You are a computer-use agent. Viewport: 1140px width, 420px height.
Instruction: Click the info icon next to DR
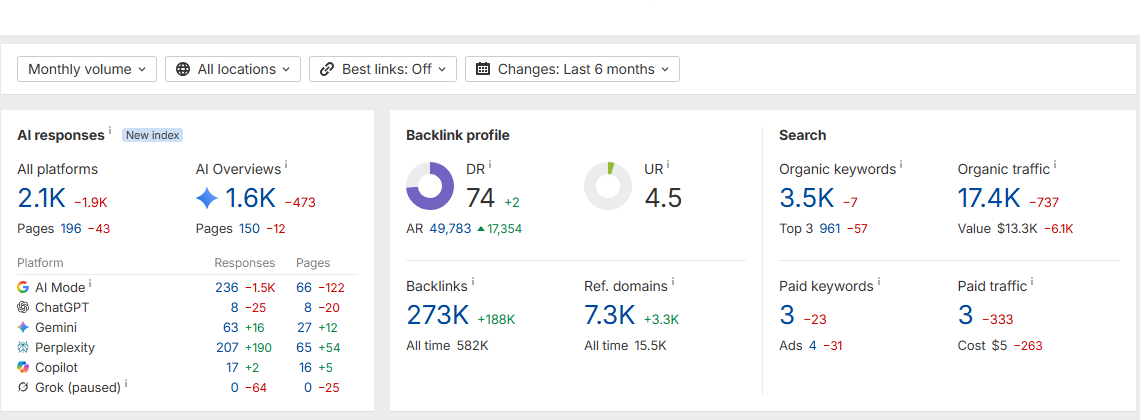(x=490, y=165)
